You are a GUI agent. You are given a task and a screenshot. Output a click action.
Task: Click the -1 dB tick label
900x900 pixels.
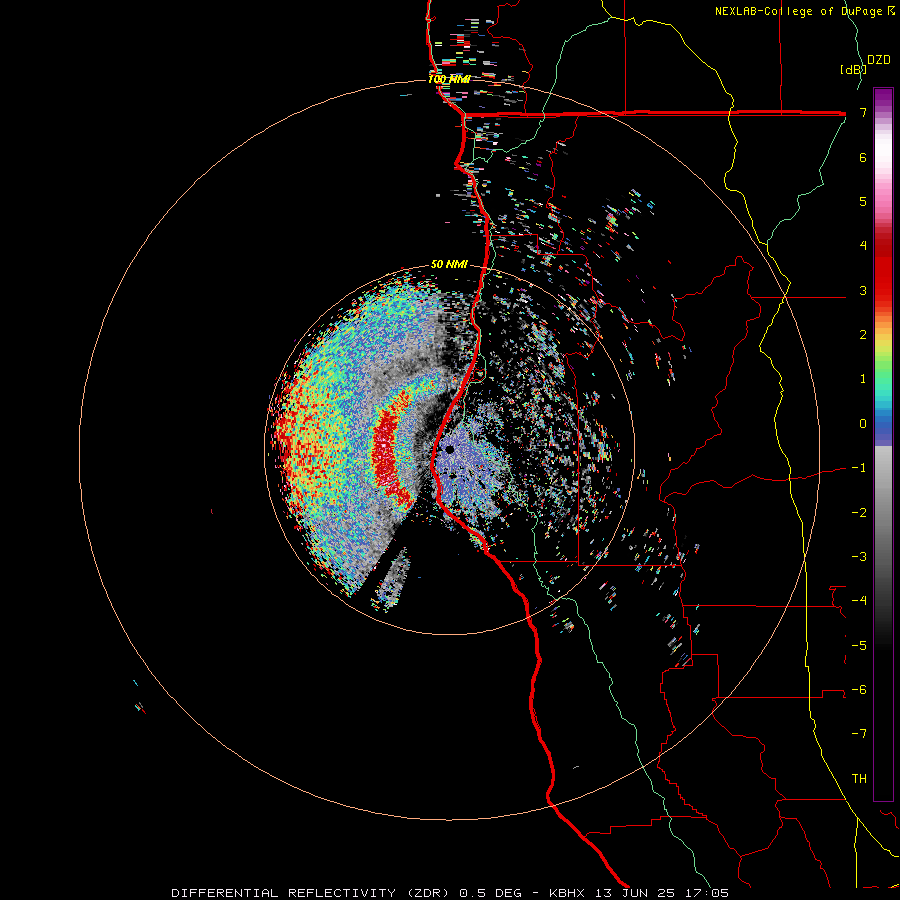[x=859, y=468]
